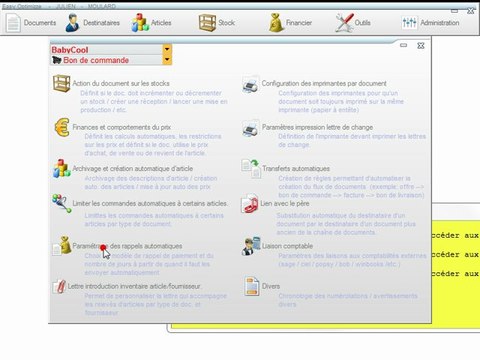Open the Destinataires menu
The width and height of the screenshot is (480, 360).
click(101, 23)
